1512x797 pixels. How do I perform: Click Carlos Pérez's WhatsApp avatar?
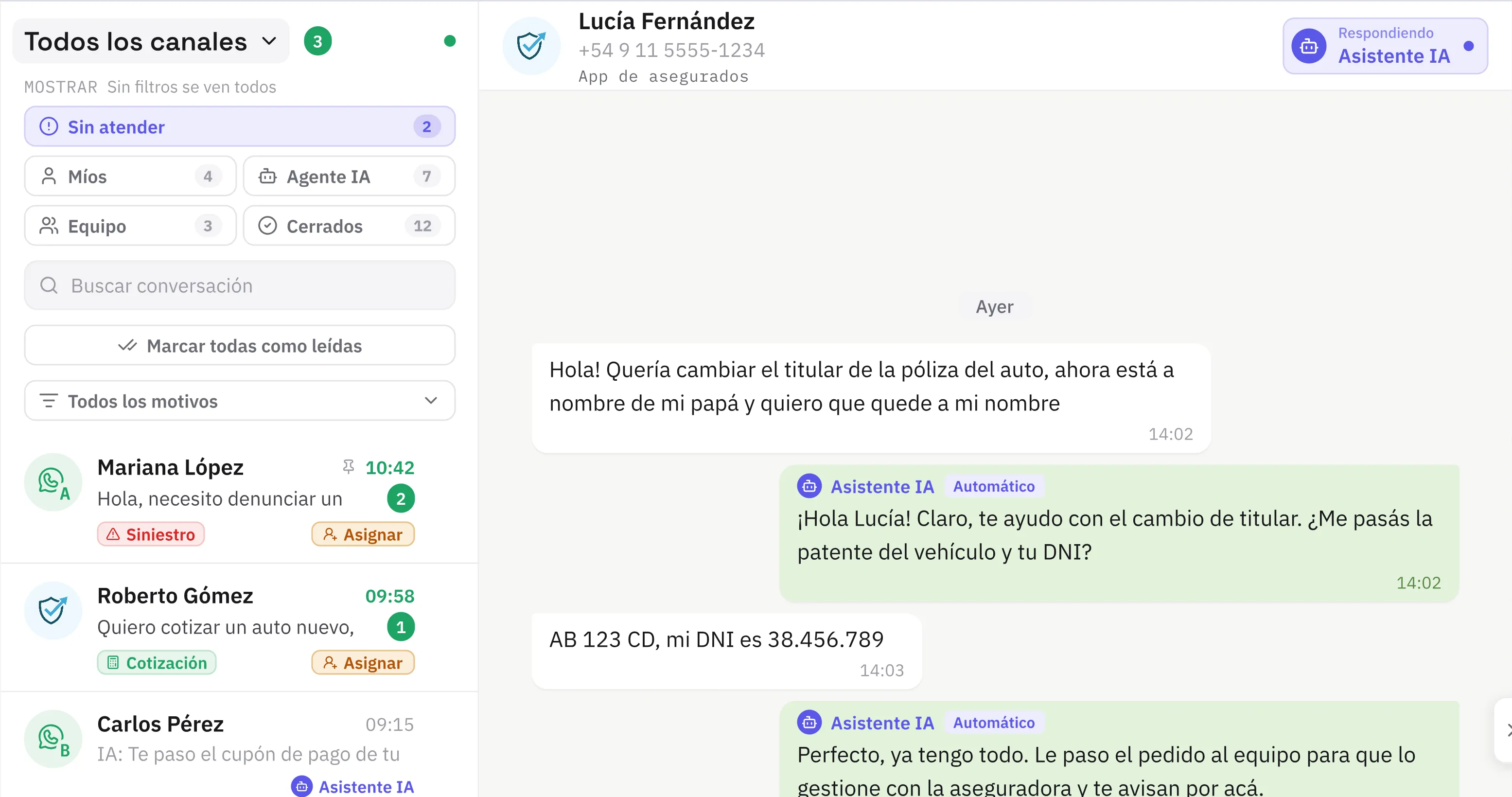point(53,739)
